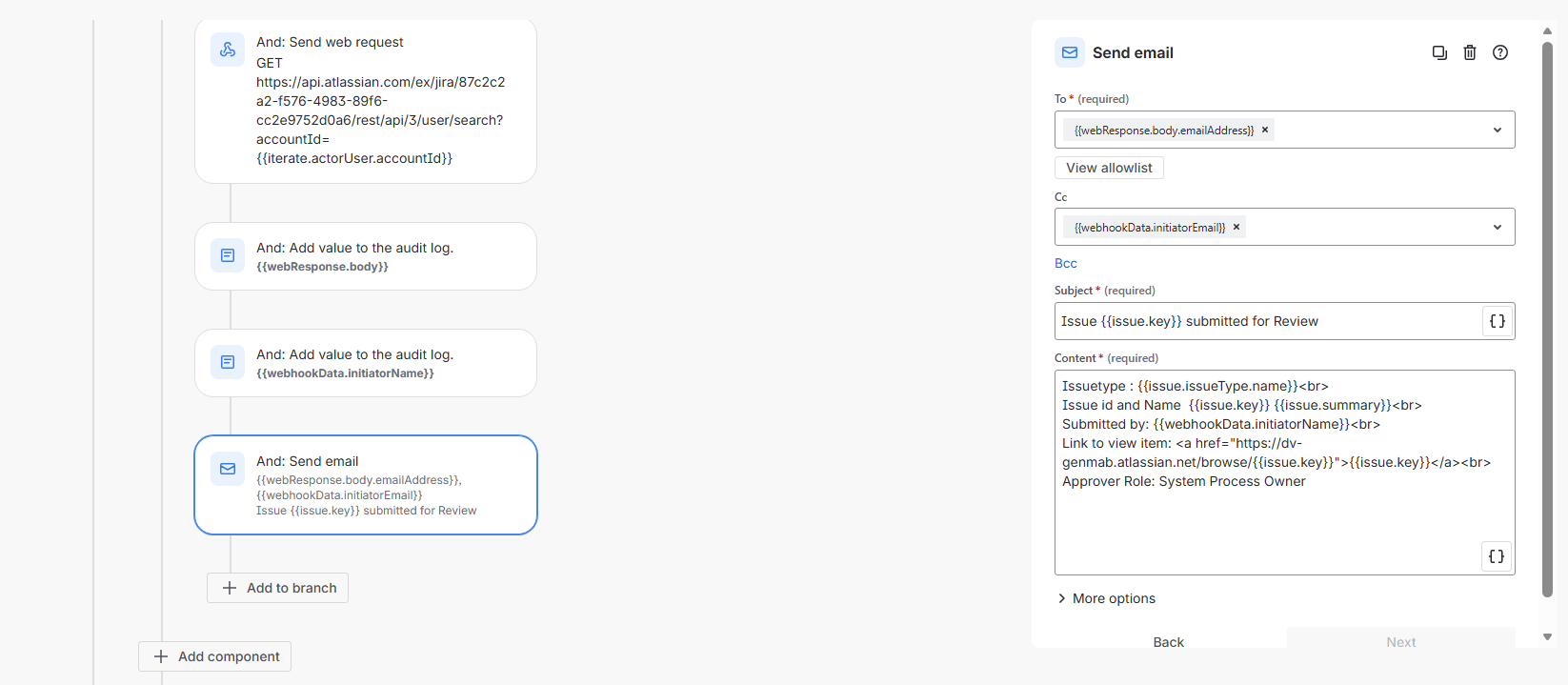This screenshot has height=685, width=1568.
Task: Click the Send email panel header mail icon
Action: pos(1070,52)
